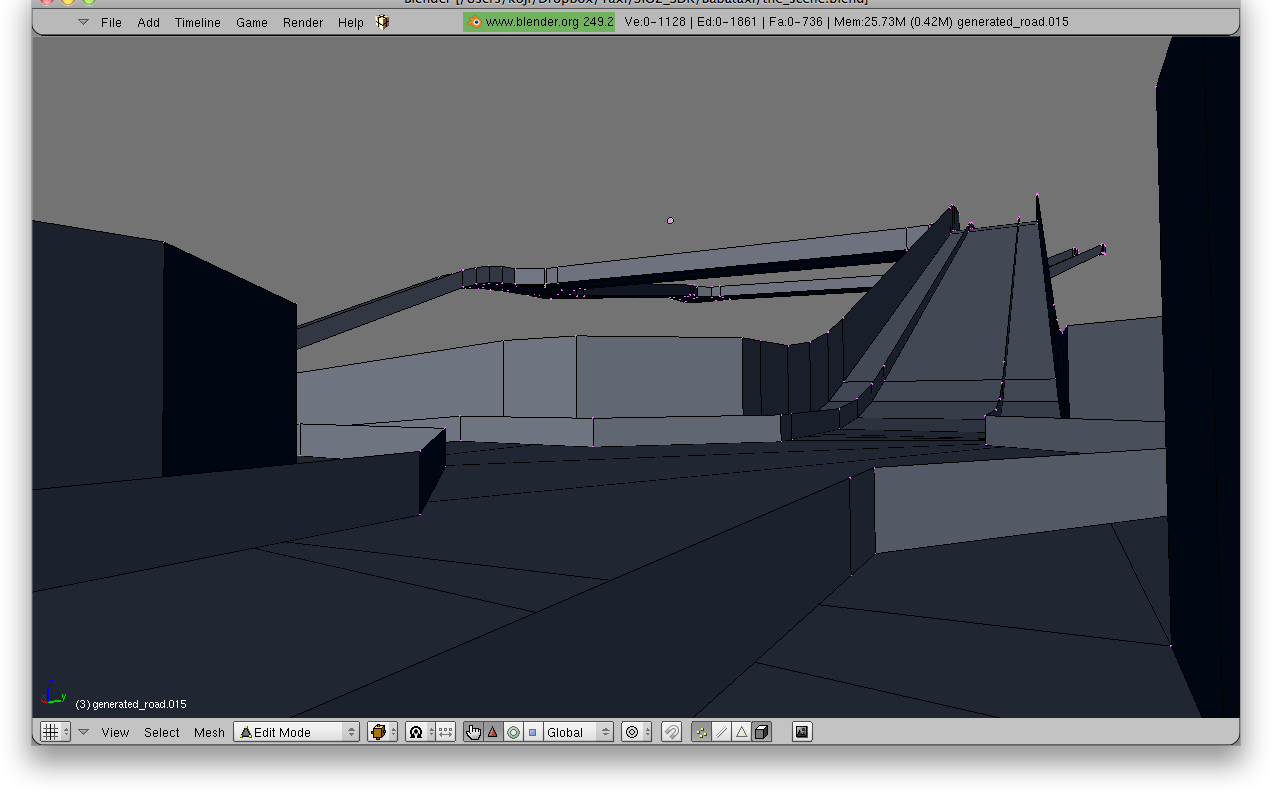Click the cube icon next to Help
The image size is (1280, 800).
click(x=382, y=21)
